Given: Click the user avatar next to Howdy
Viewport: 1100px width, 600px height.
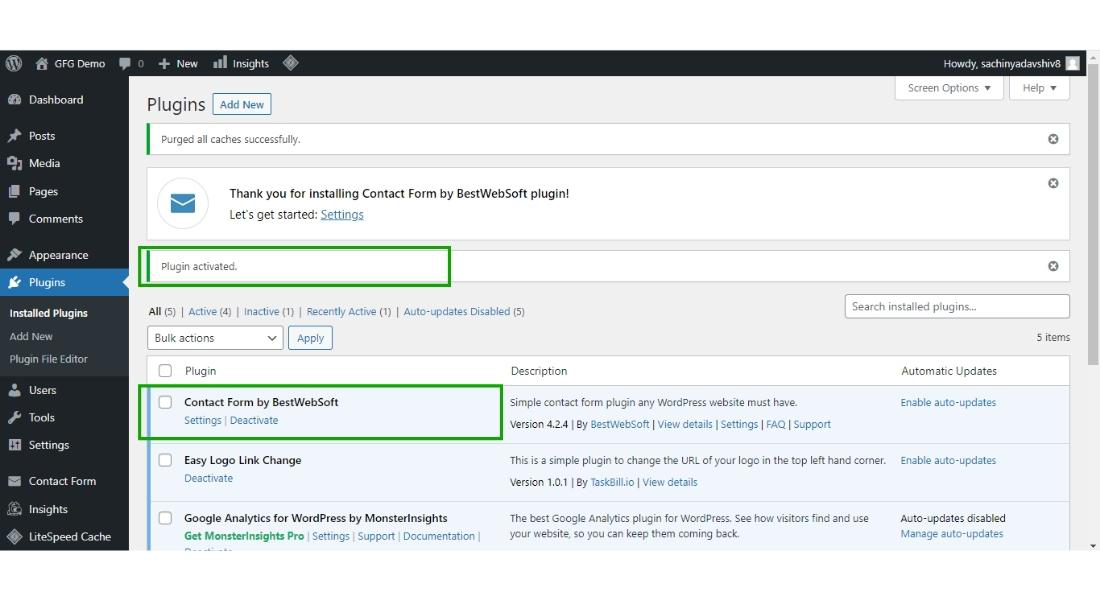Looking at the screenshot, I should click(1072, 63).
